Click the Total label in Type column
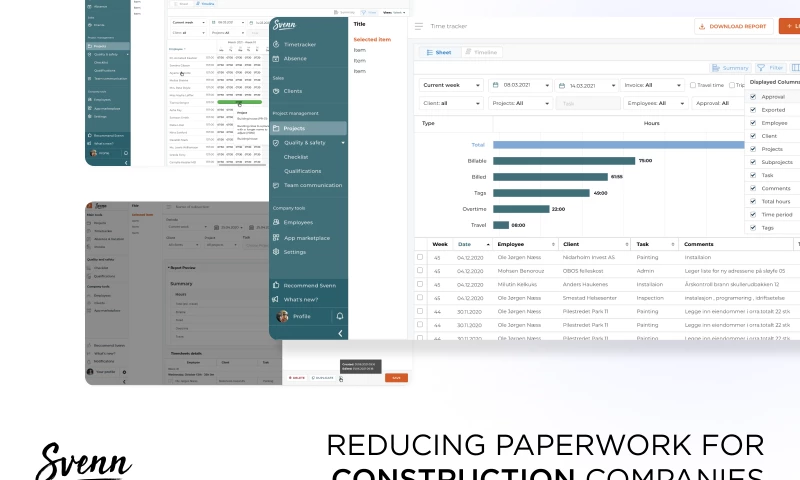The image size is (800, 480). tap(478, 145)
